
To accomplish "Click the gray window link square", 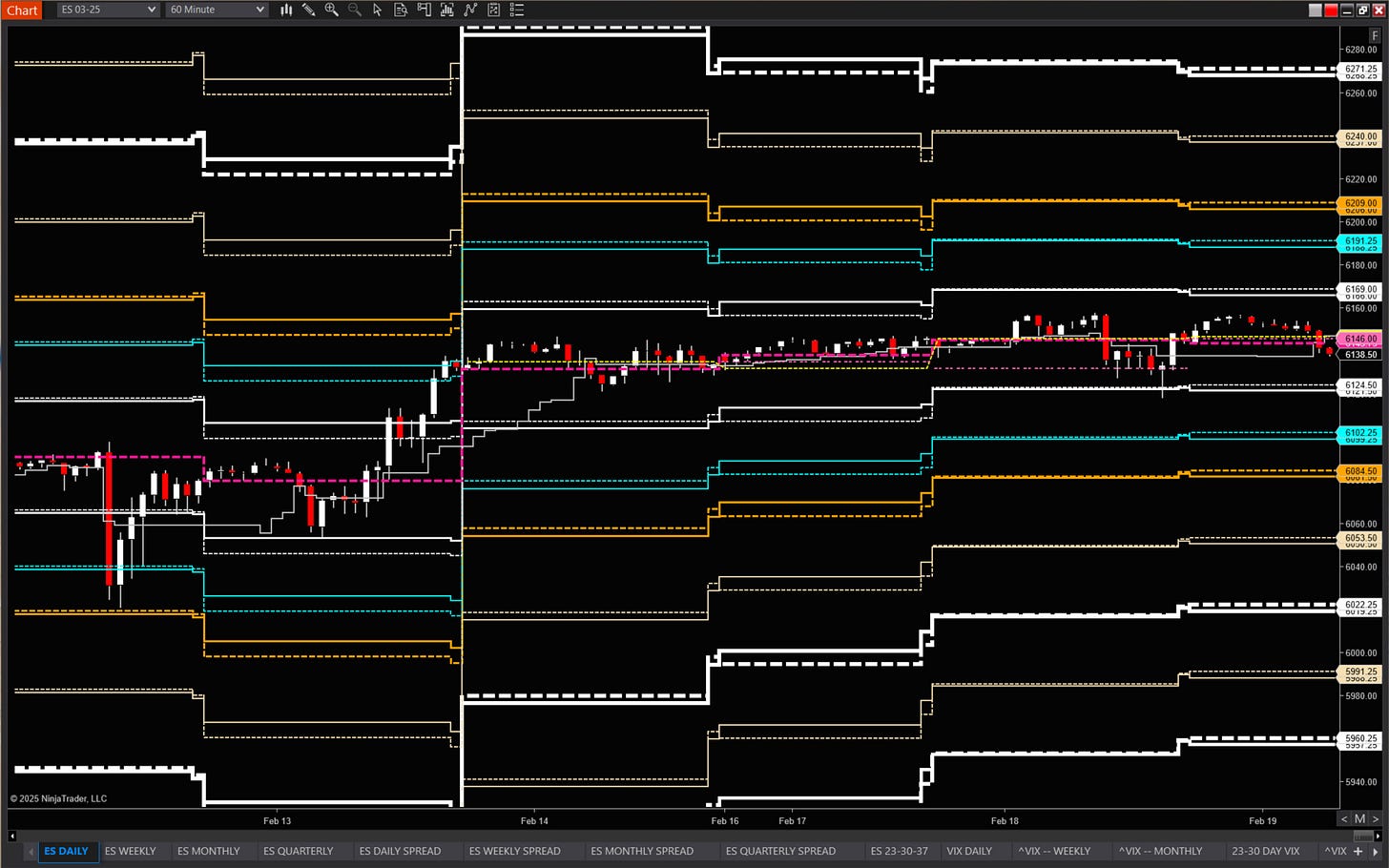I will [1316, 10].
